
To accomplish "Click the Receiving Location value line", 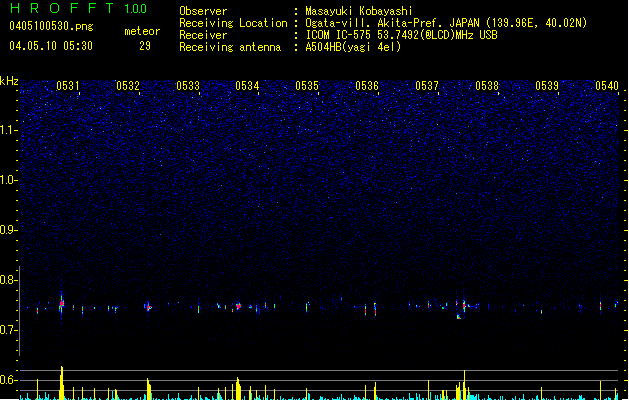I will (x=446, y=23).
